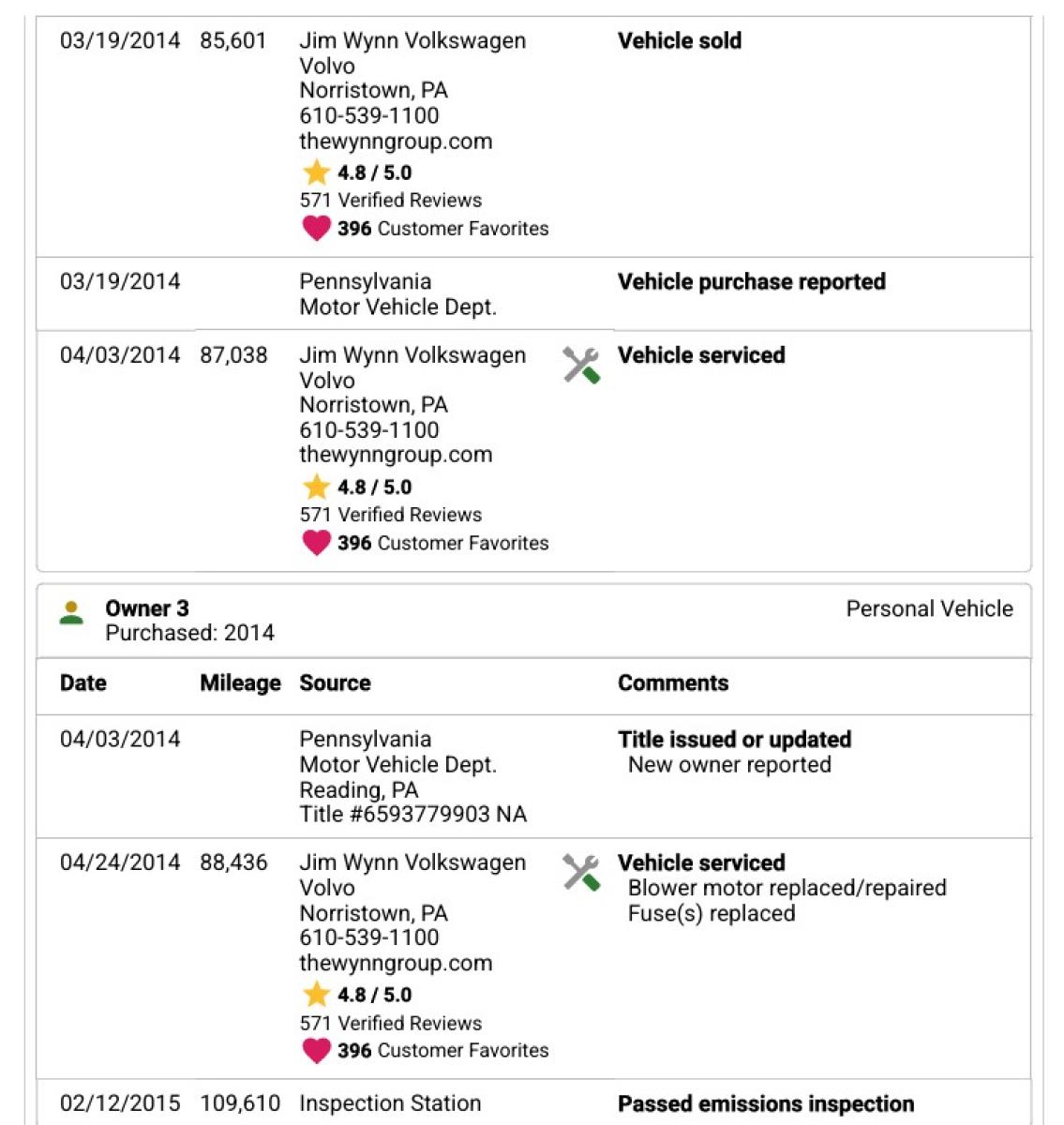Click the Source column header
Viewport: 1064px width, 1125px height.
pyautogui.click(x=335, y=683)
